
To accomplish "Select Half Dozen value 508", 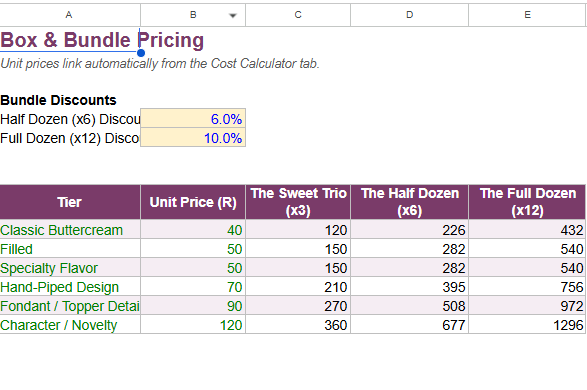I will click(x=410, y=306).
